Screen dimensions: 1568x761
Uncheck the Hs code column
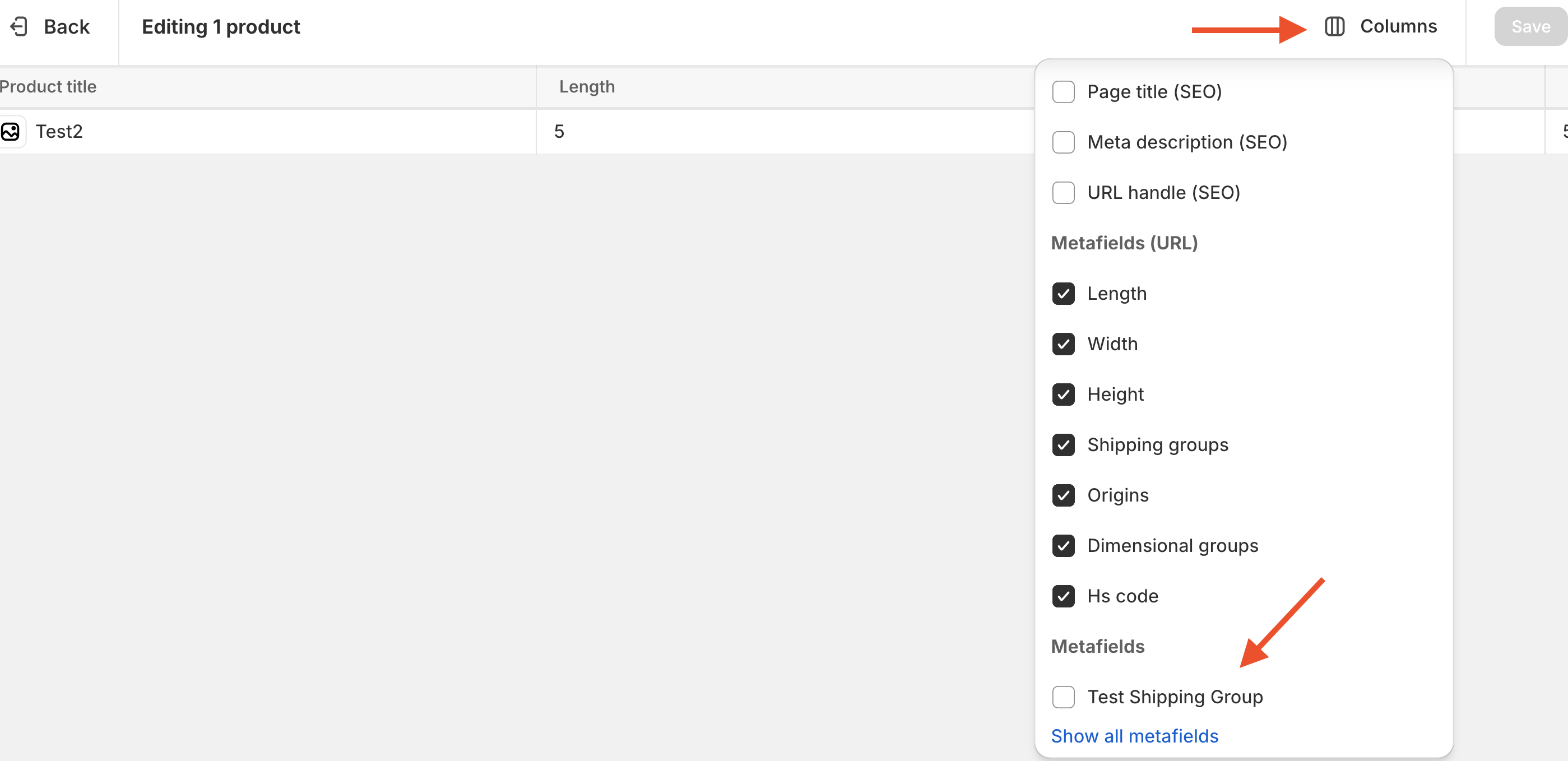[x=1063, y=596]
